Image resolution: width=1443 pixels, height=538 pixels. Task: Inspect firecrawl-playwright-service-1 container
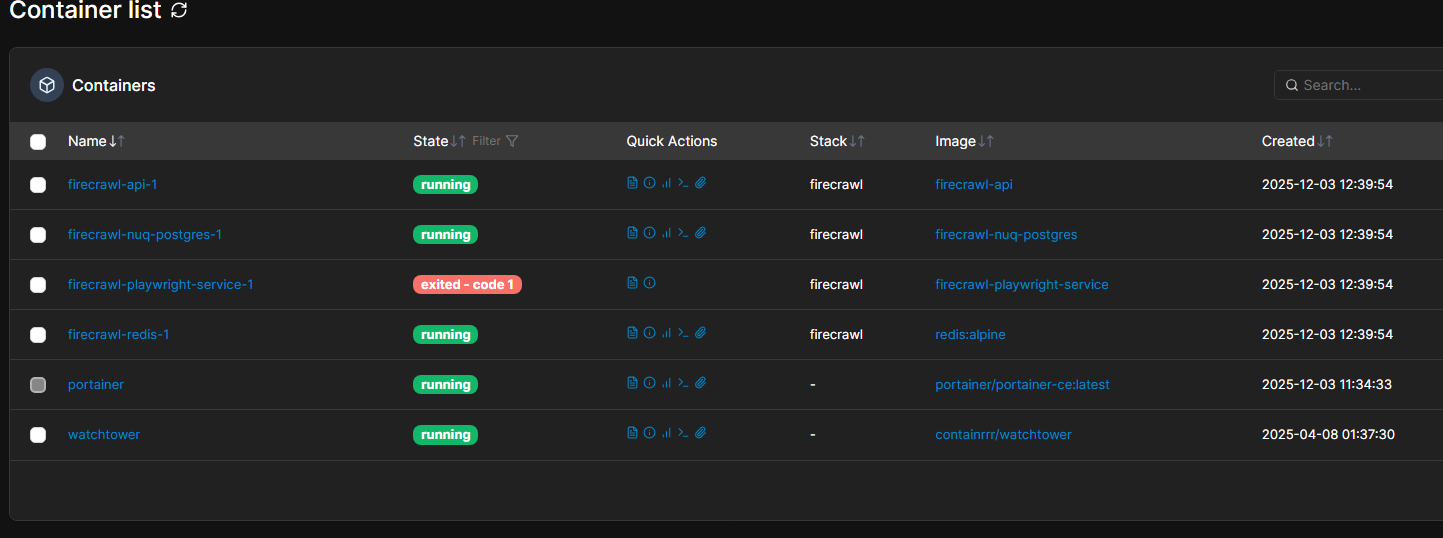pyautogui.click(x=649, y=283)
